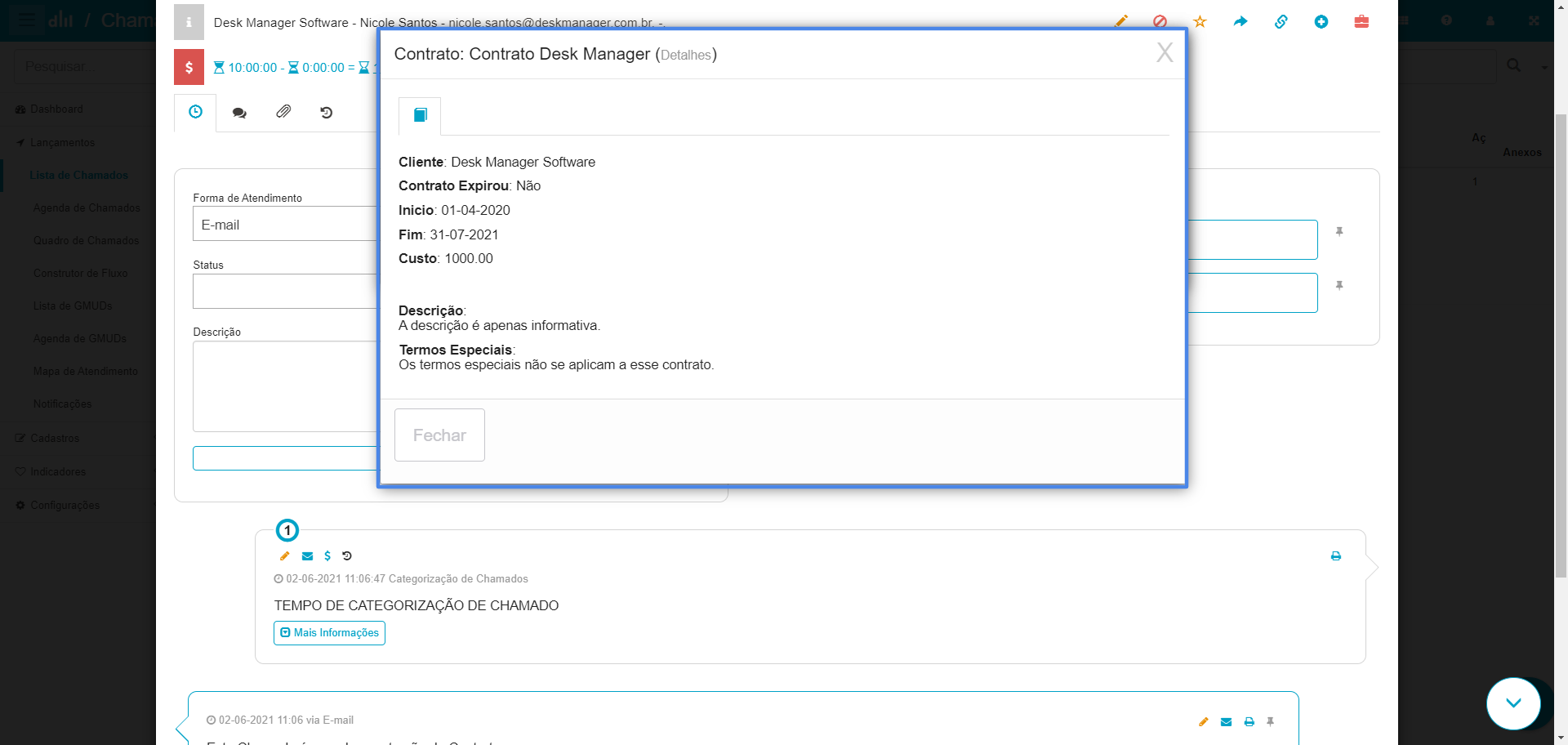Select the contract book tab in modal
Image resolution: width=1568 pixels, height=745 pixels.
click(420, 115)
